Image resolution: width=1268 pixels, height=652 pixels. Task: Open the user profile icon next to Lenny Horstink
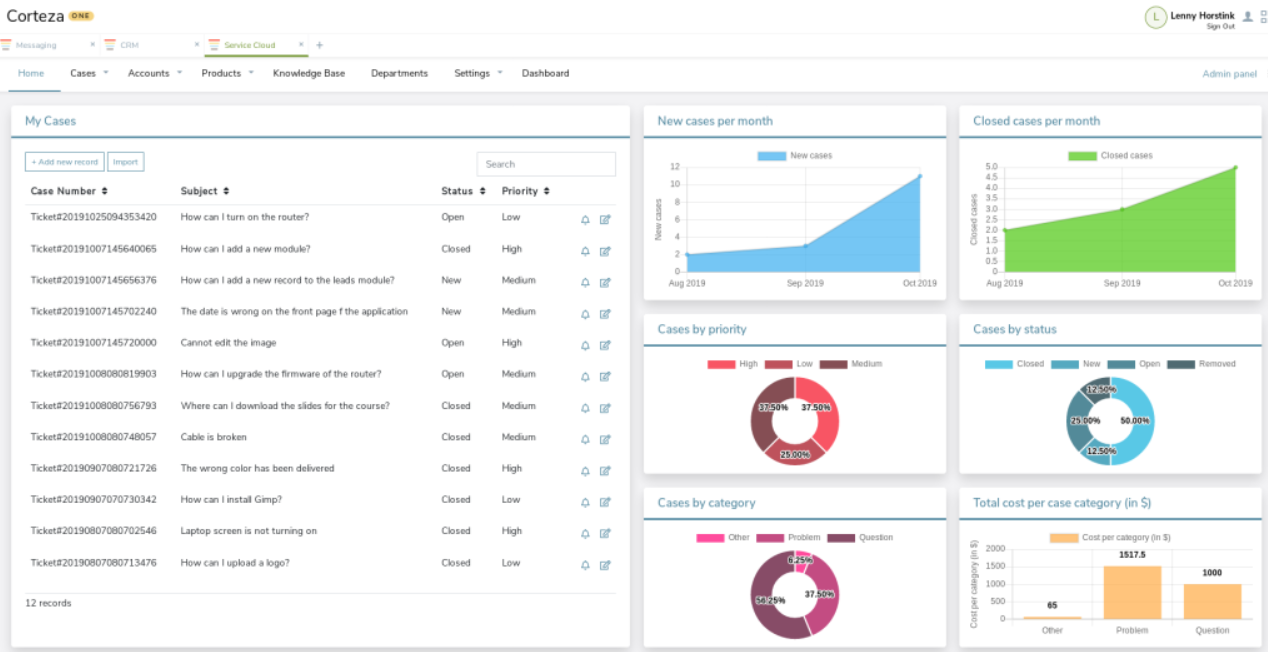click(1247, 16)
